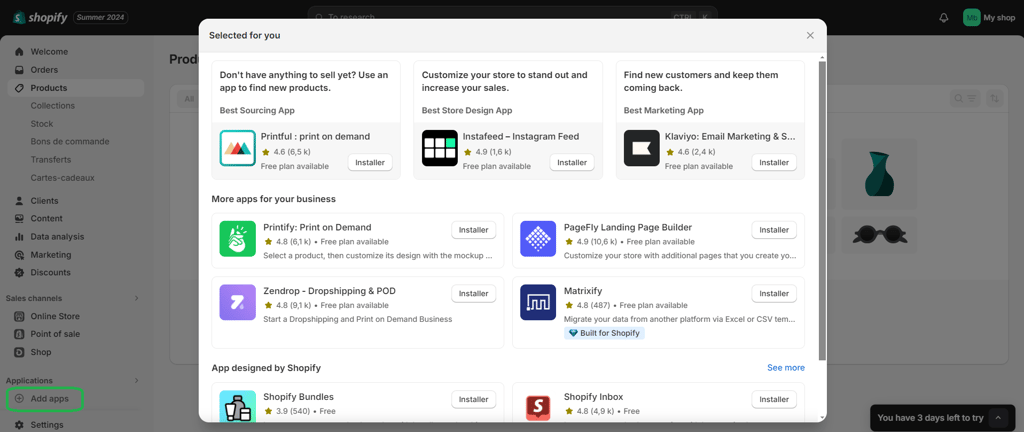1024x432 pixels.
Task: Click the Best Marketing App label
Action: (x=664, y=111)
